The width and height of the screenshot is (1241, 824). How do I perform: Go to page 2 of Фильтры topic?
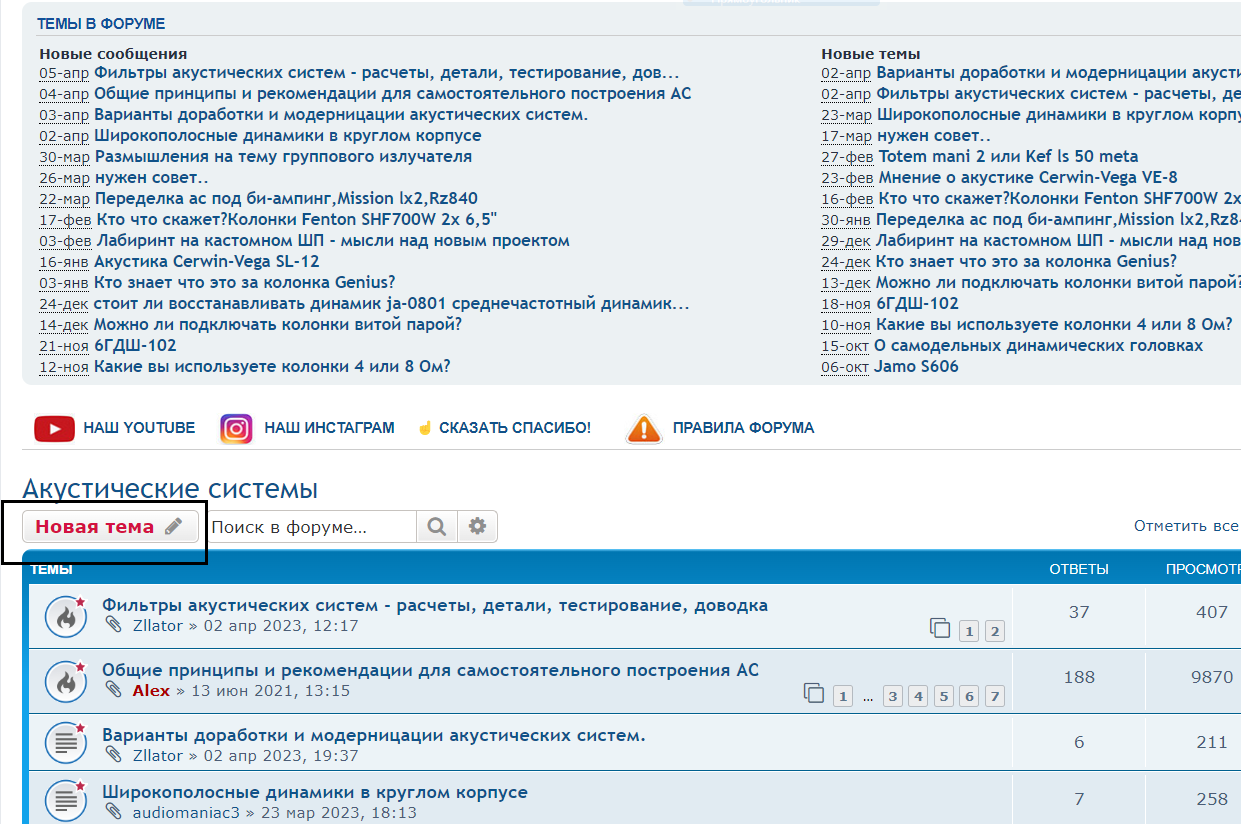994,631
